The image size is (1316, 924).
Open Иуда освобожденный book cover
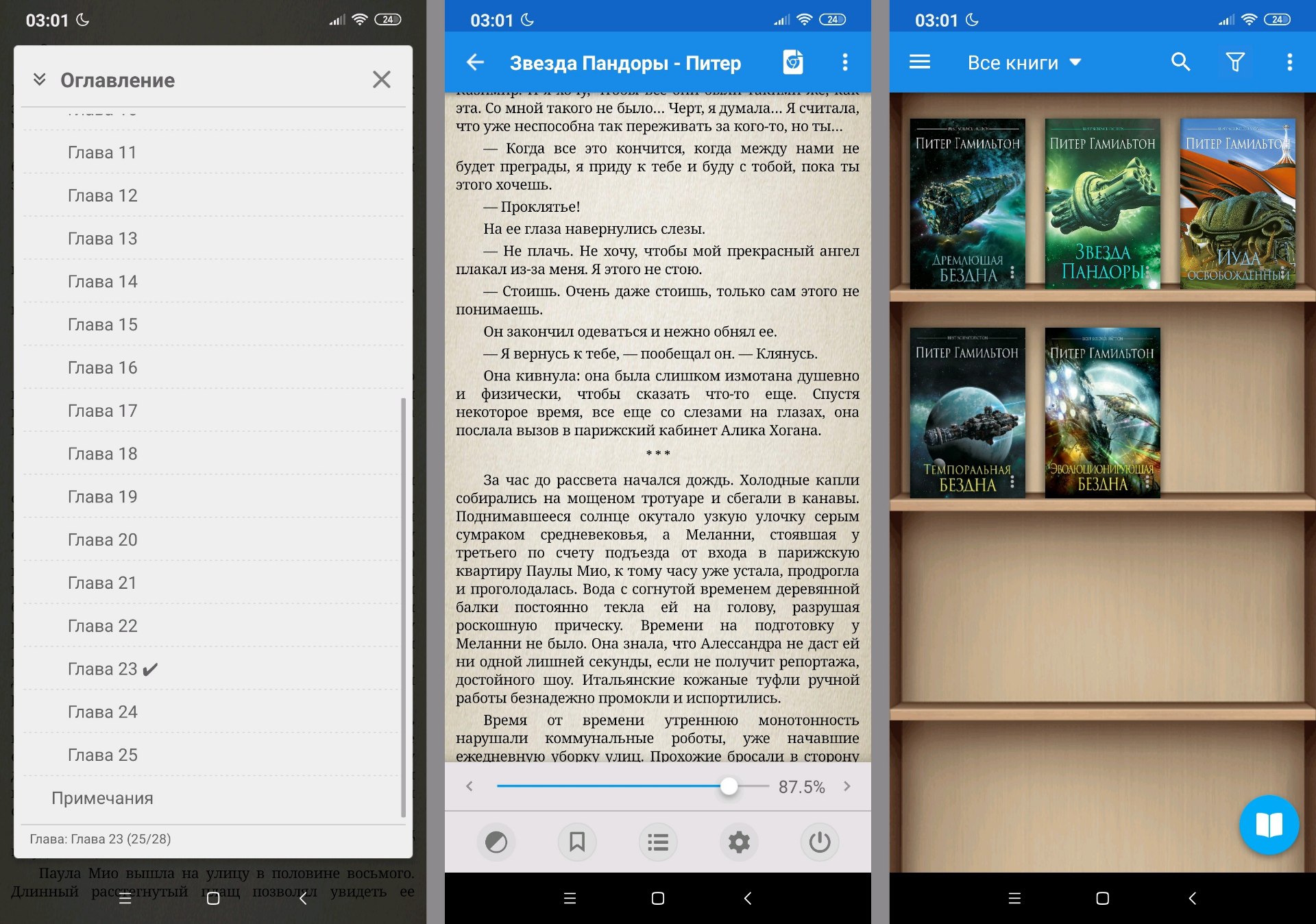click(x=1237, y=204)
